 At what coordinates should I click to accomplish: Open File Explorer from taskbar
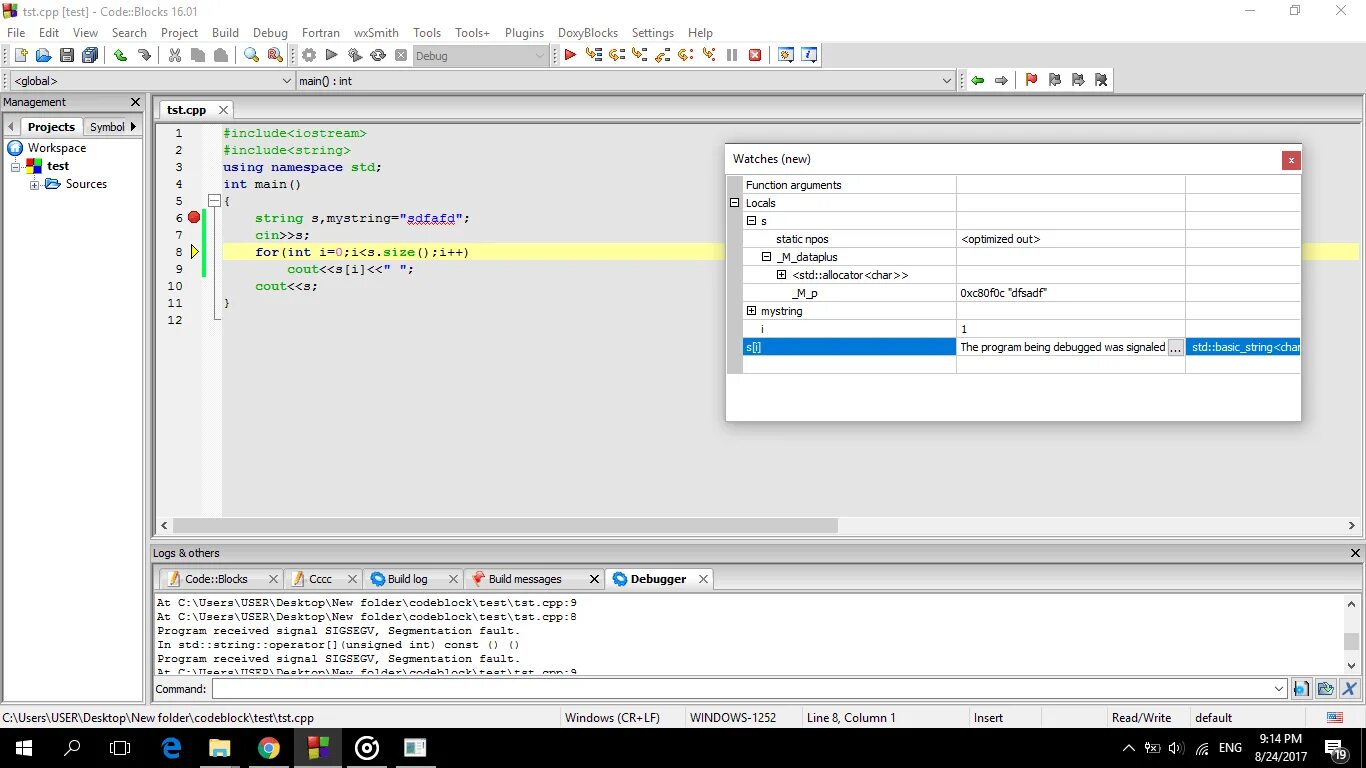[219, 747]
